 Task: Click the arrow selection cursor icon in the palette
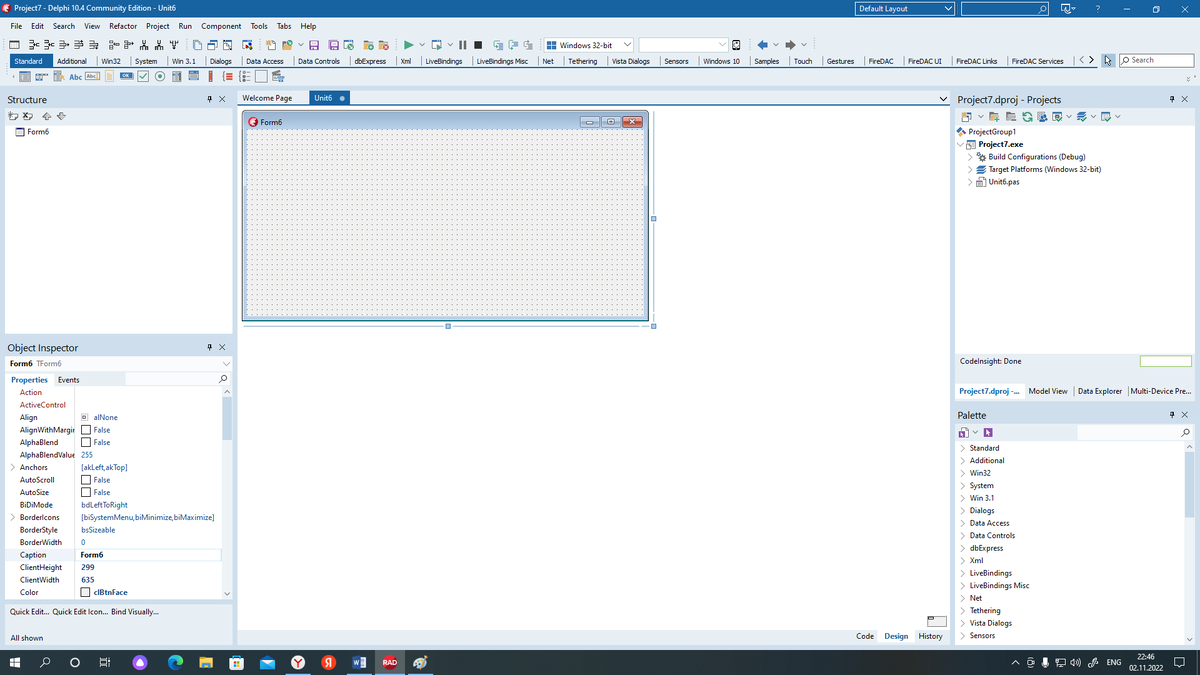1108,60
